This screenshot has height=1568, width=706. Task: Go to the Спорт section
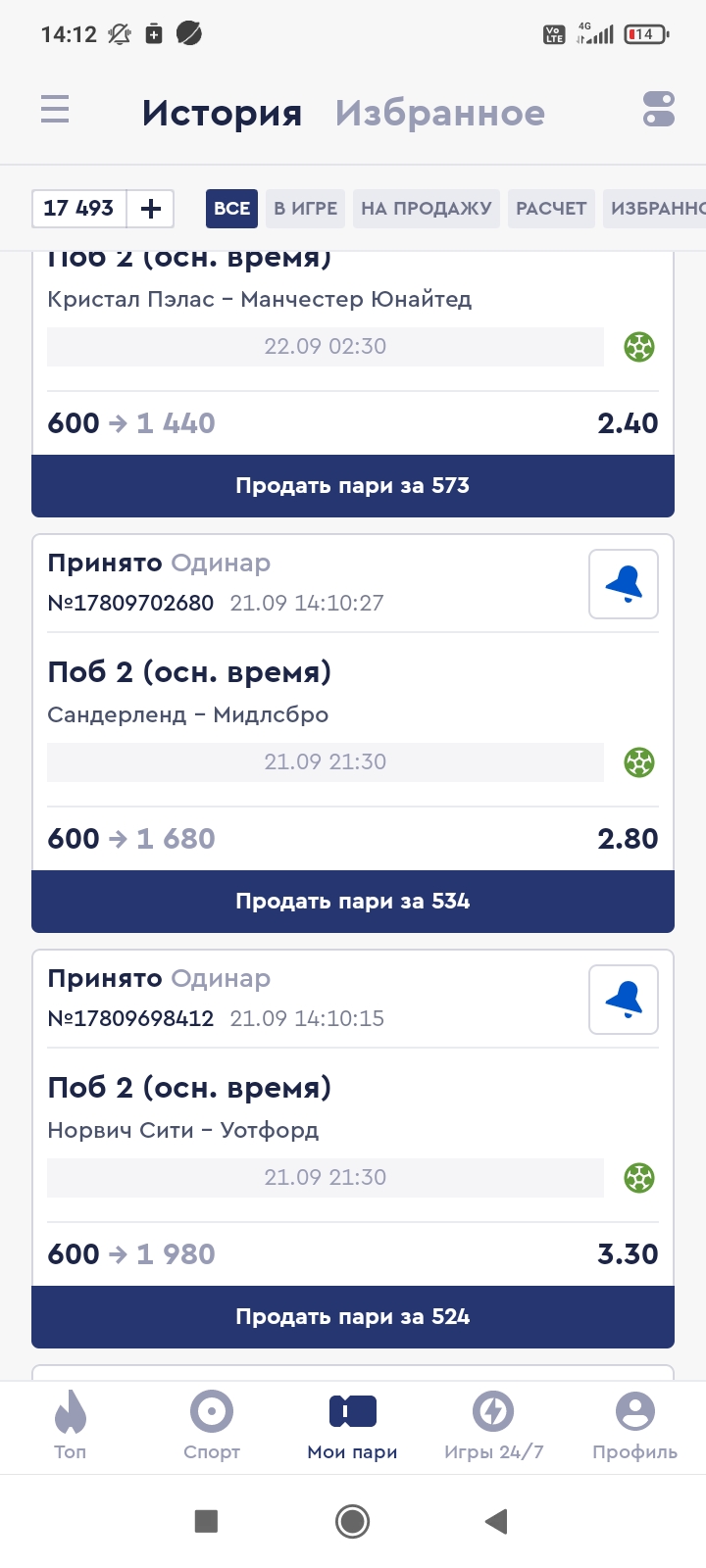click(212, 1425)
